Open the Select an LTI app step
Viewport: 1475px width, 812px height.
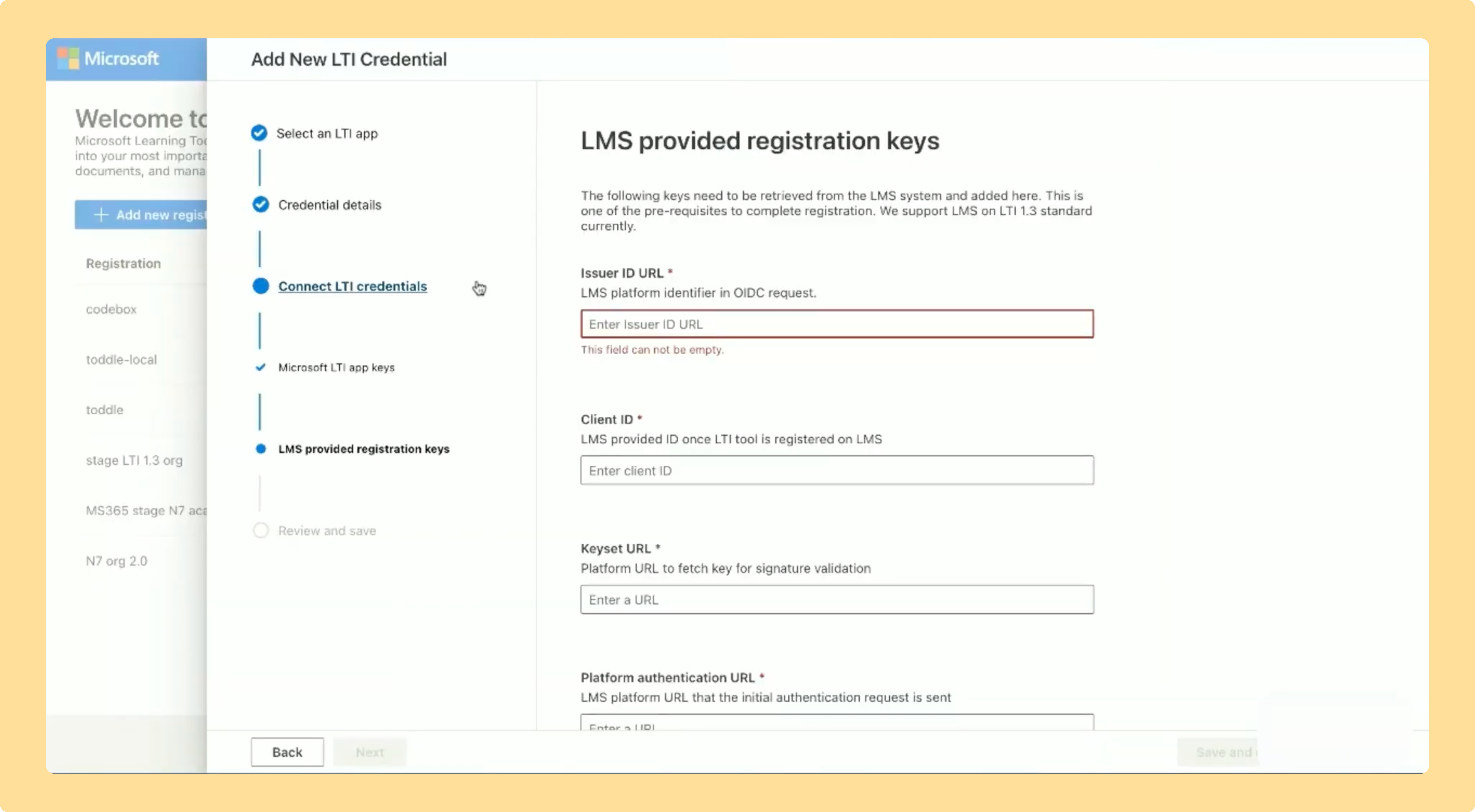tap(327, 133)
